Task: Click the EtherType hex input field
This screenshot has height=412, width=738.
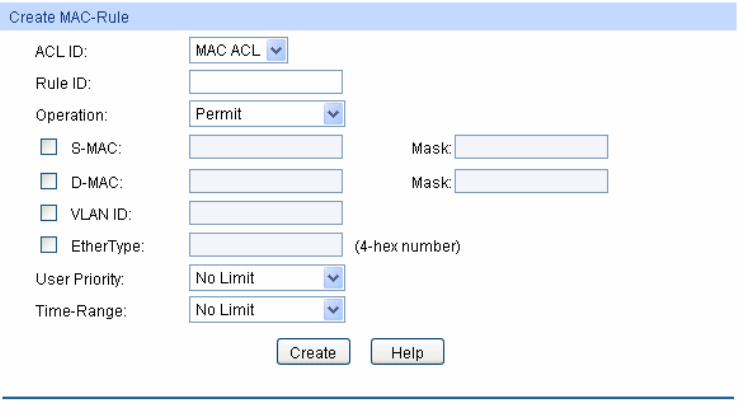Action: click(x=265, y=245)
